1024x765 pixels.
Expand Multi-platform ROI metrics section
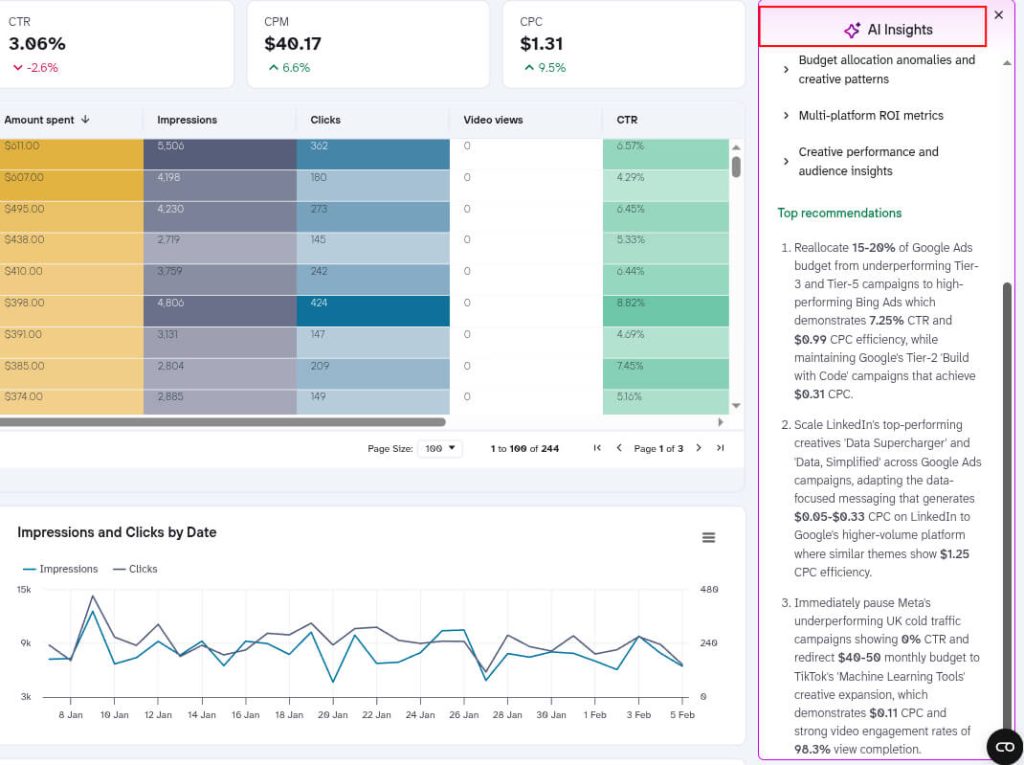pyautogui.click(x=786, y=116)
